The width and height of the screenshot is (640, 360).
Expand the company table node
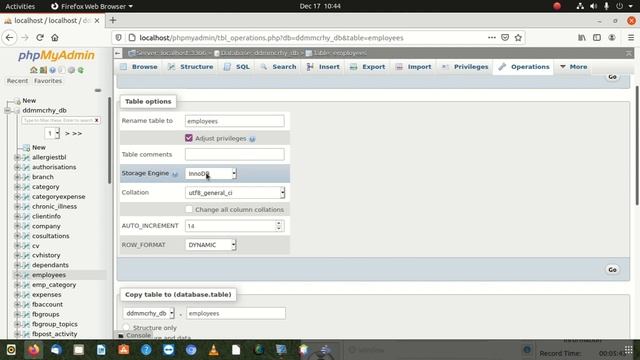point(17,226)
